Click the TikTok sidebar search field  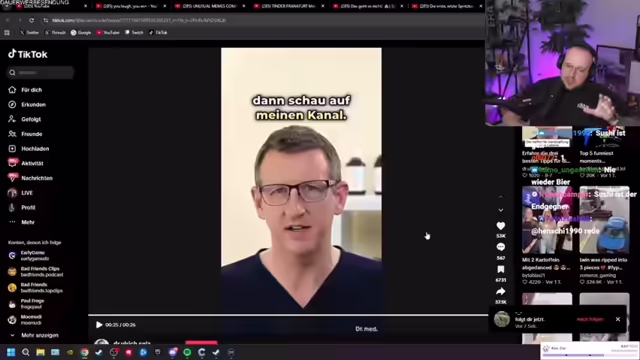pyautogui.click(x=41, y=73)
